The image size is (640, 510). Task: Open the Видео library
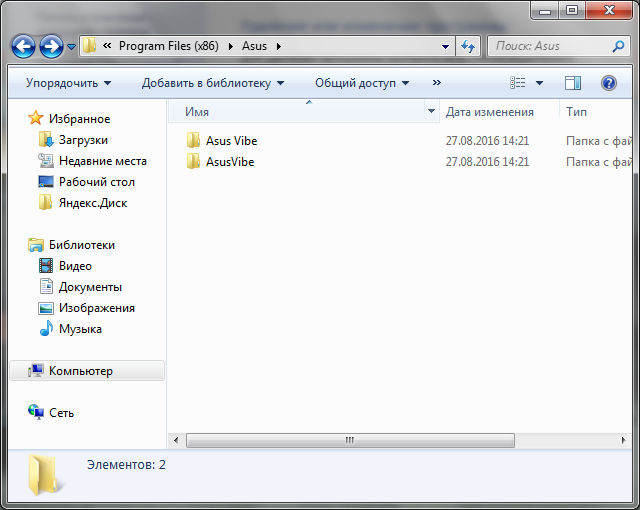tap(76, 266)
